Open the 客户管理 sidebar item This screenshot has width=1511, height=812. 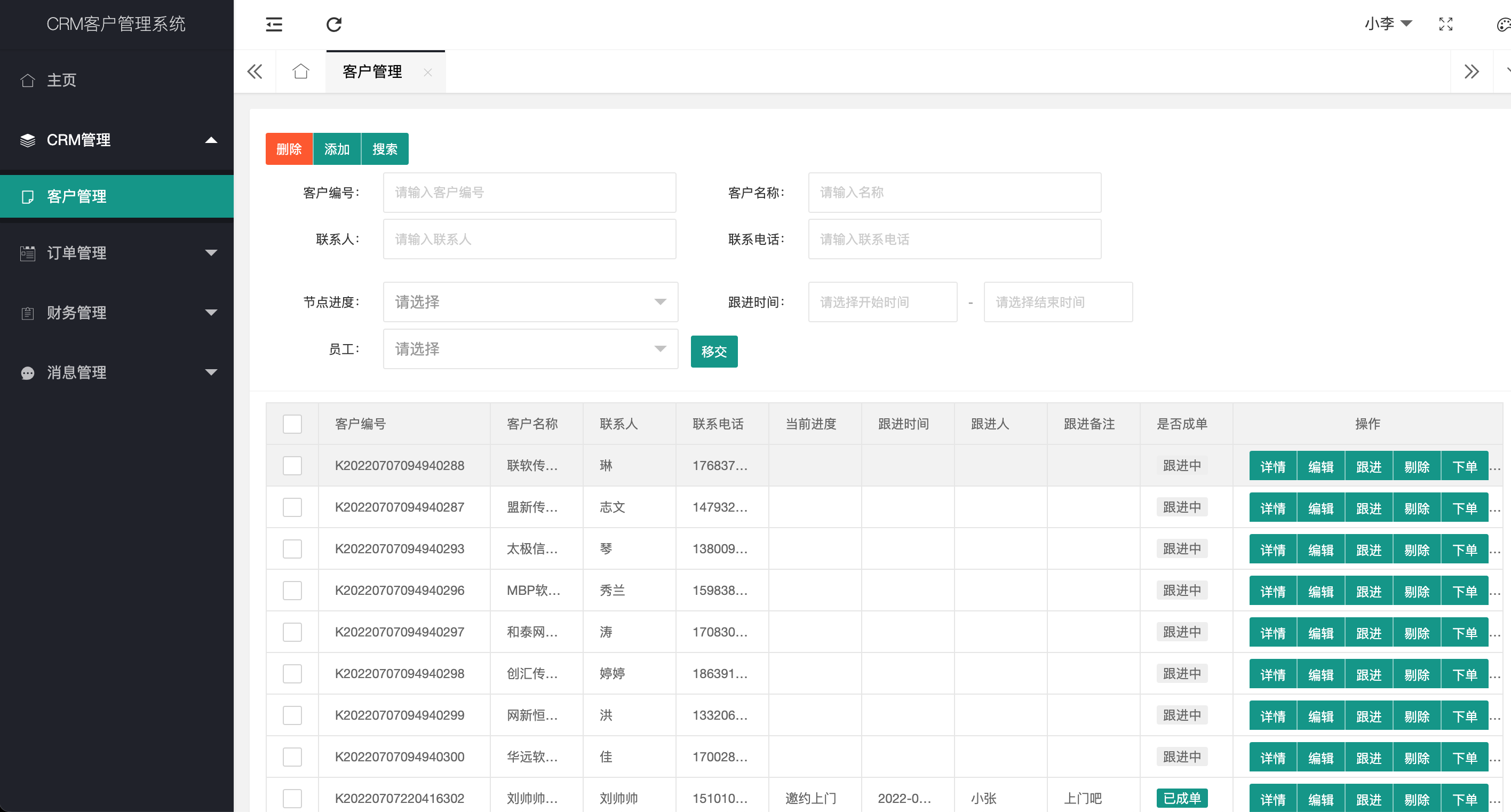117,196
